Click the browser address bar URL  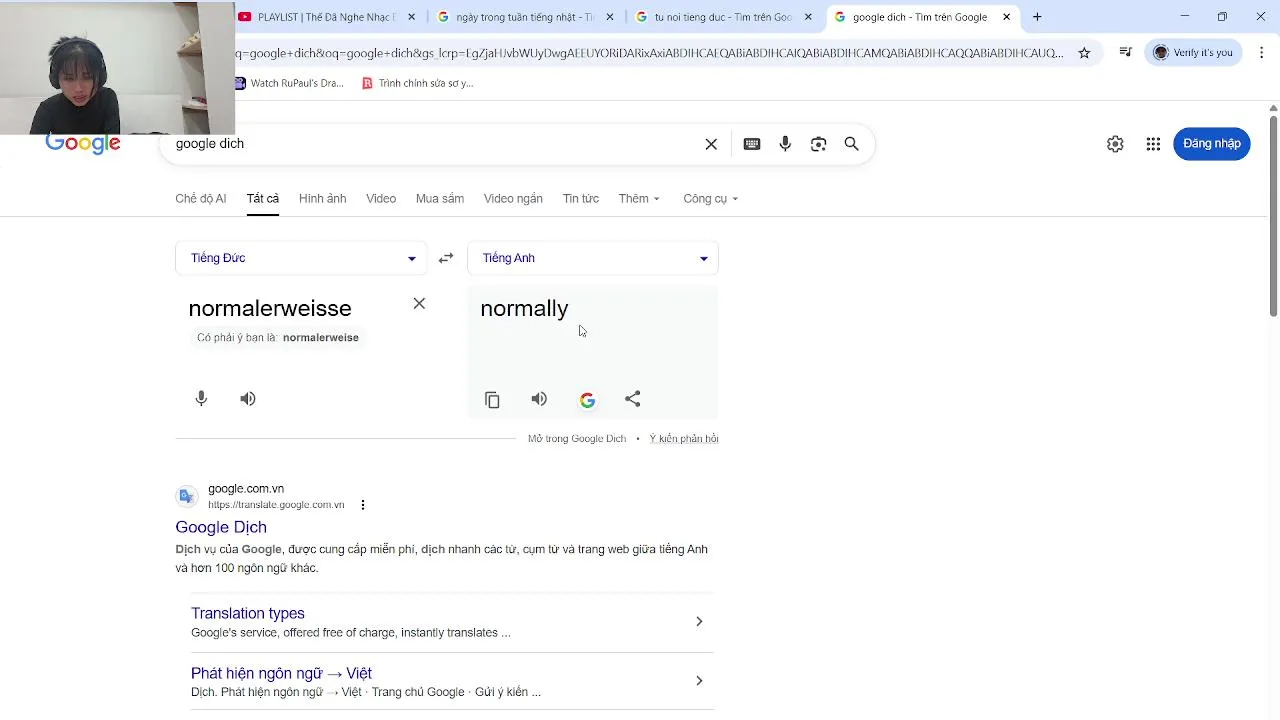click(650, 53)
